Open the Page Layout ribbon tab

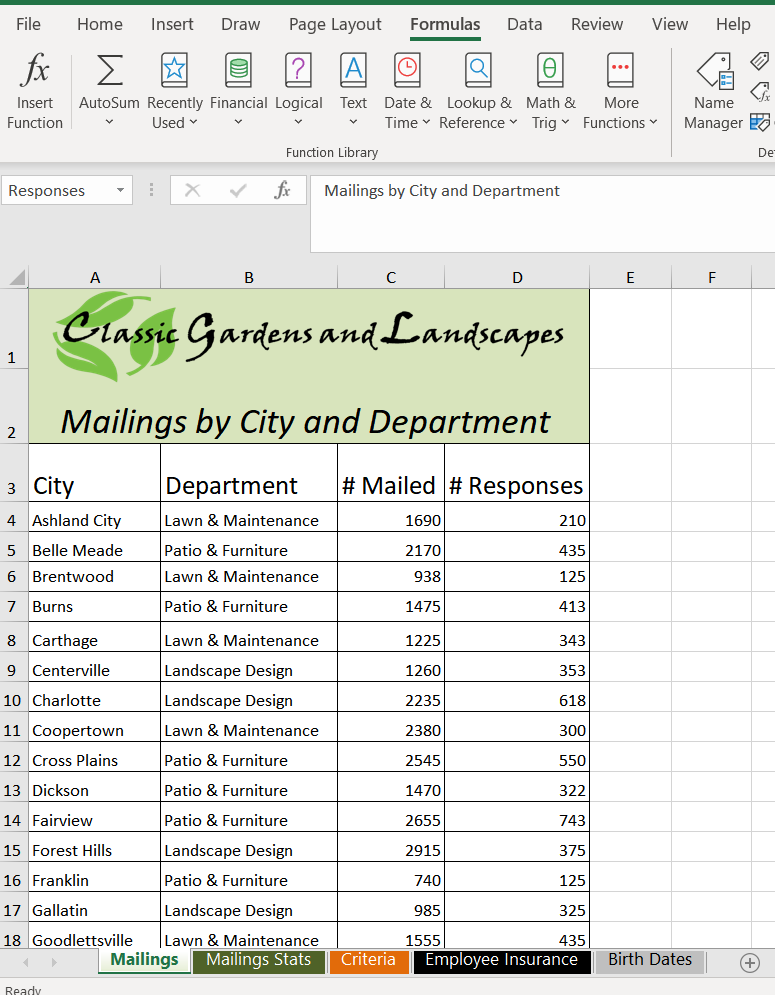tap(335, 24)
